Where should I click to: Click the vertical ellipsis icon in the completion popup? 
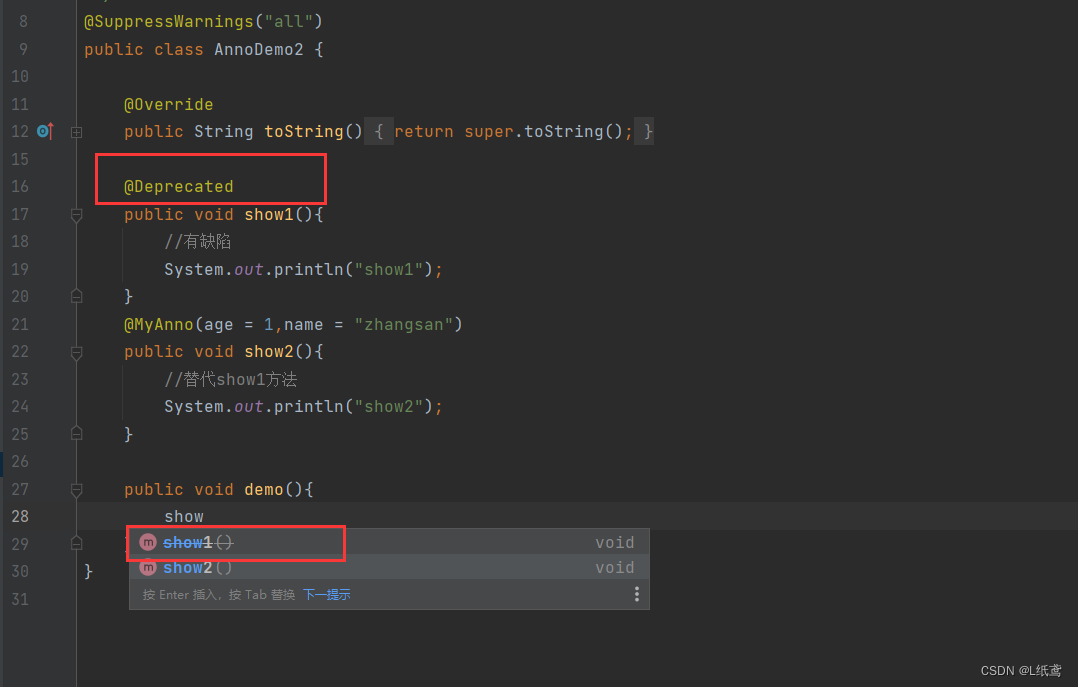637,593
